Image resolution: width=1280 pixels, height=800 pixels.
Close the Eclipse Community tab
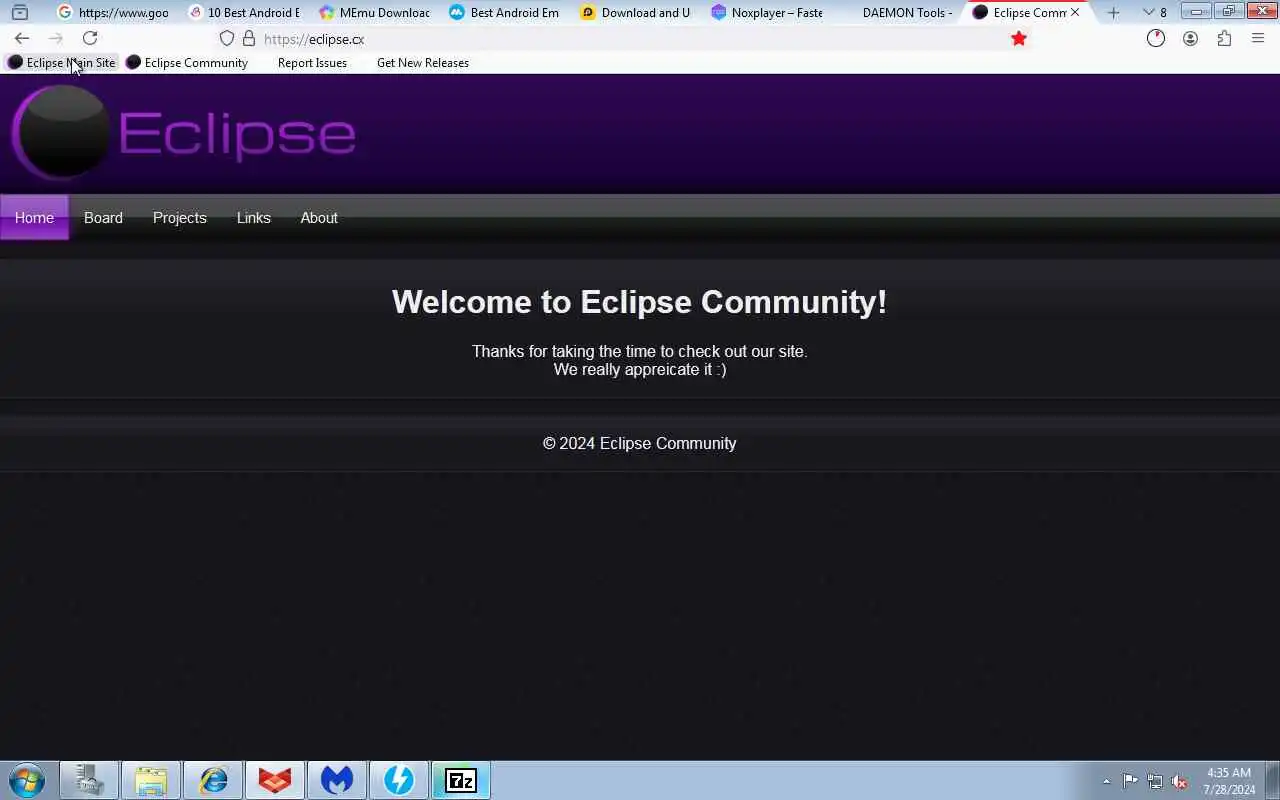tap(1075, 13)
